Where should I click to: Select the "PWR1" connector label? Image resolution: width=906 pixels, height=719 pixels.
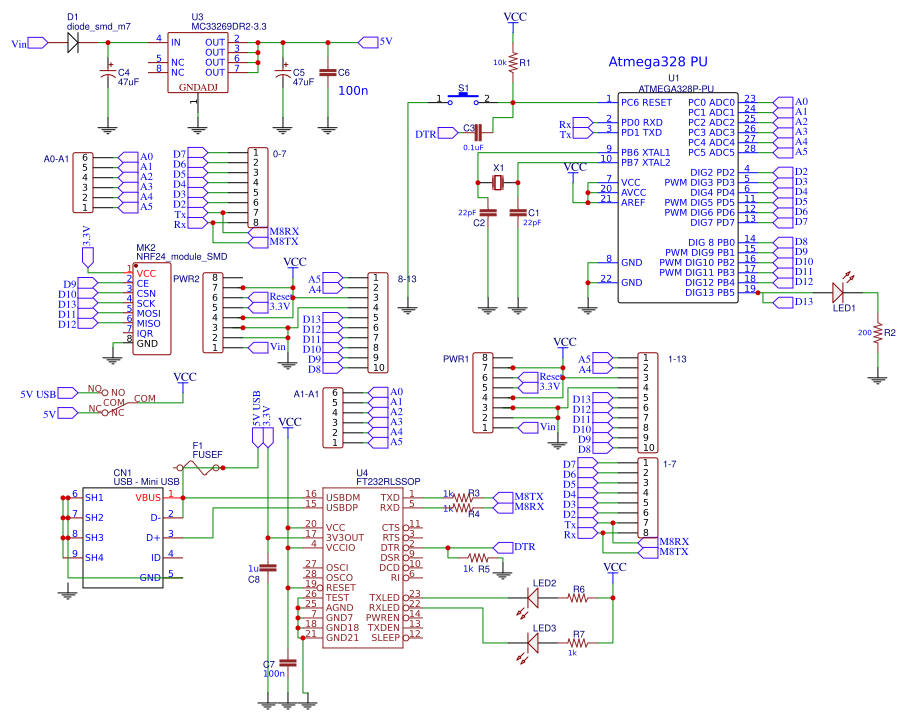click(456, 359)
